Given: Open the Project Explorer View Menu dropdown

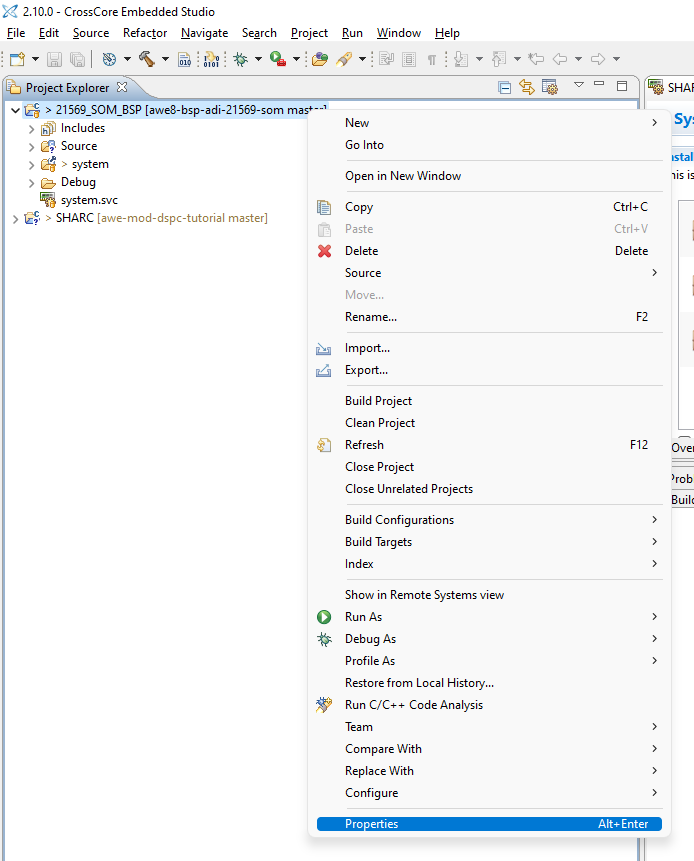Looking at the screenshot, I should pyautogui.click(x=578, y=87).
